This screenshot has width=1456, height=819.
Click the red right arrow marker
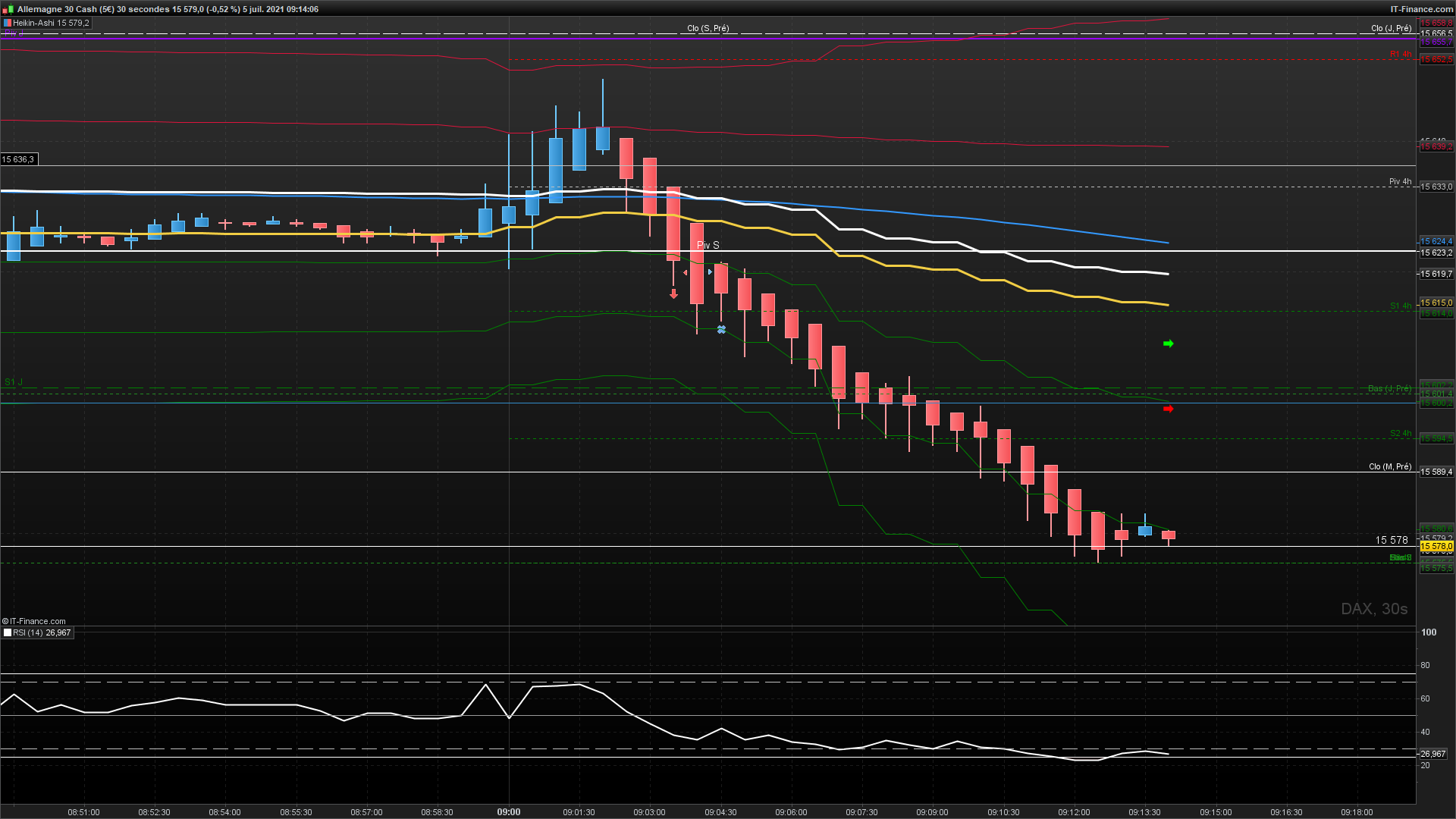click(x=1168, y=409)
